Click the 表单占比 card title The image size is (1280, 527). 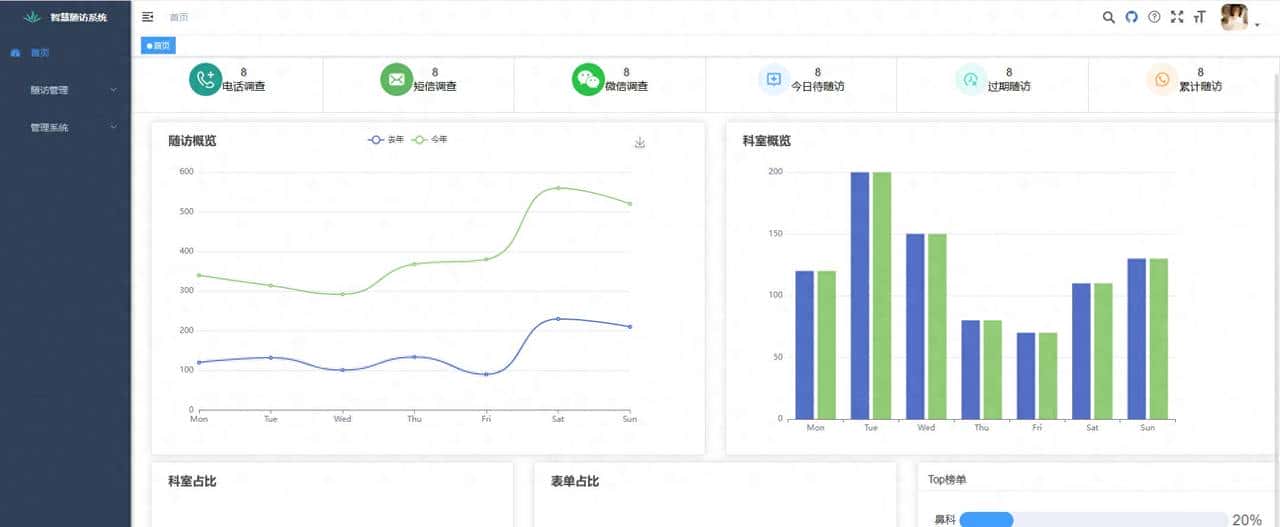point(575,481)
